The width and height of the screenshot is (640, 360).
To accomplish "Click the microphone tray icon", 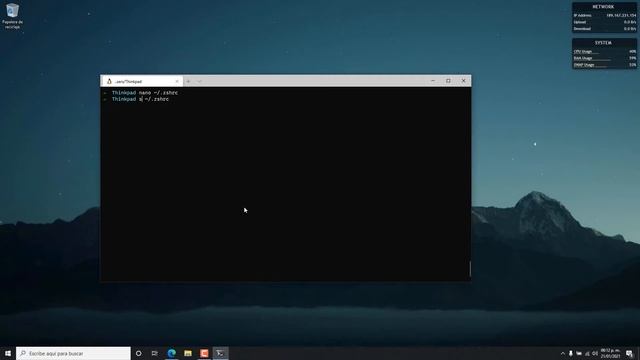I will click(x=571, y=353).
